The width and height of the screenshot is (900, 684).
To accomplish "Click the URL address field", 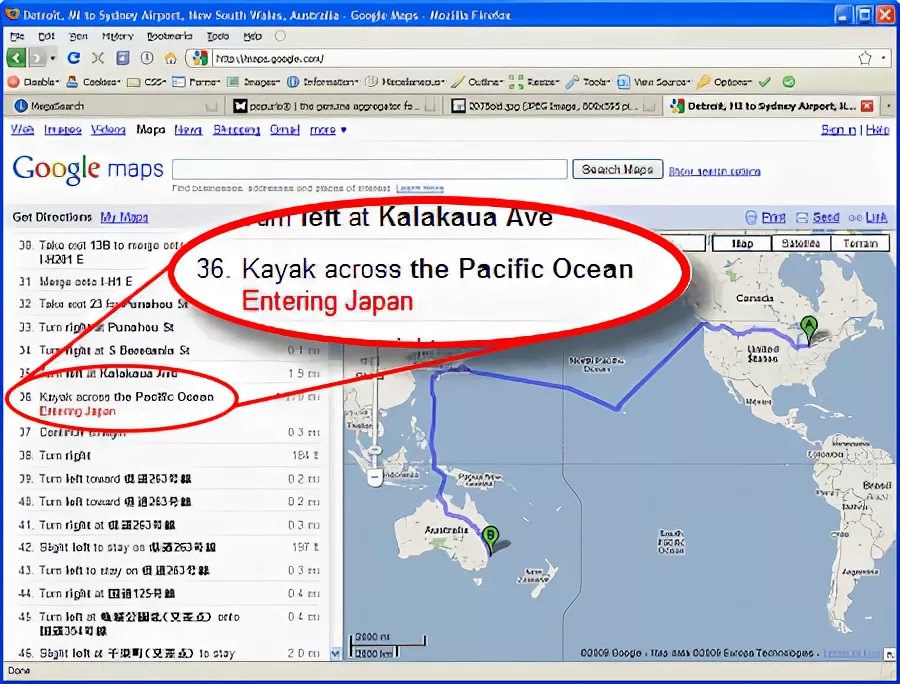I will (533, 58).
